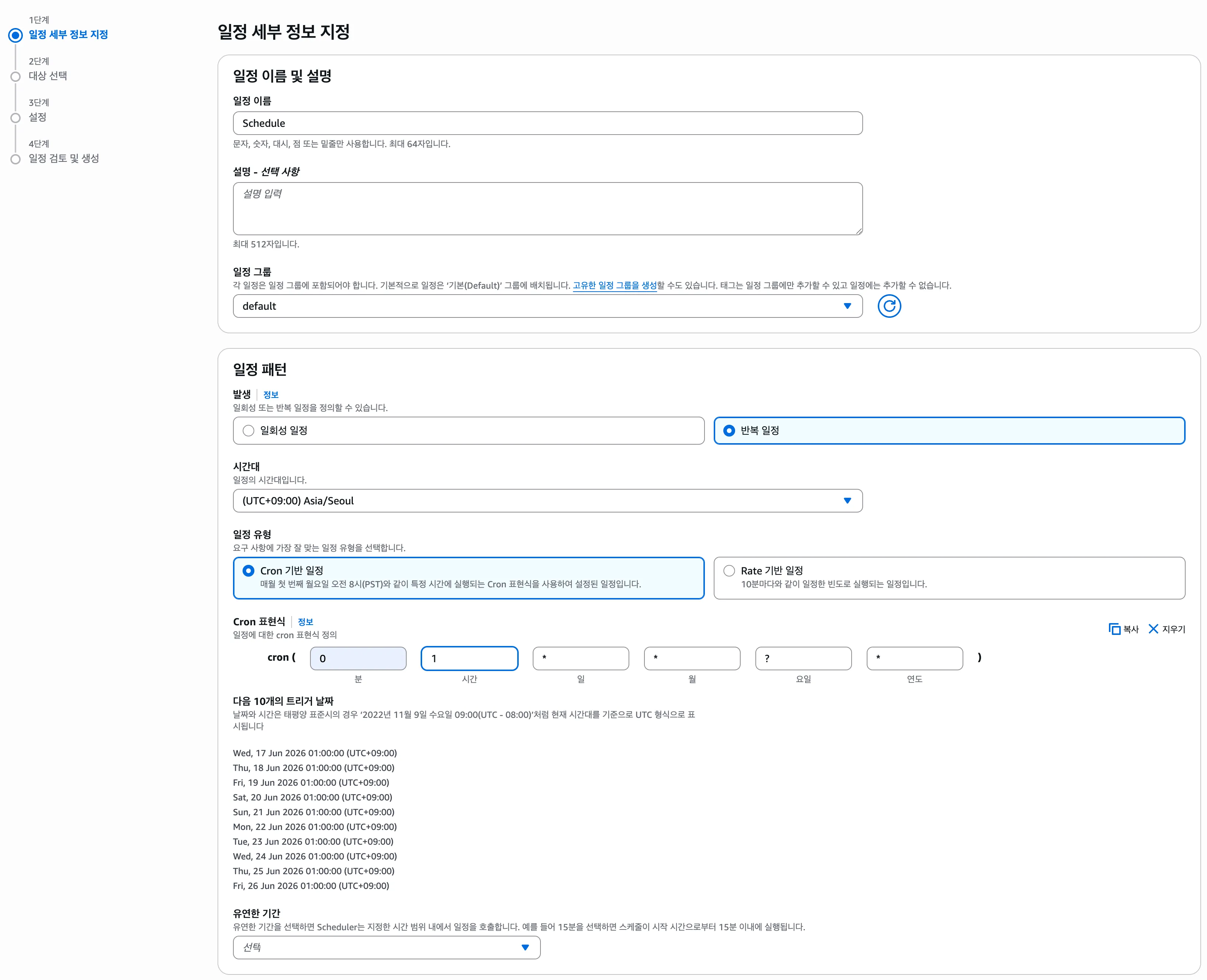
Task: Go to 일정 검토 및 생성 step
Action: click(x=64, y=158)
